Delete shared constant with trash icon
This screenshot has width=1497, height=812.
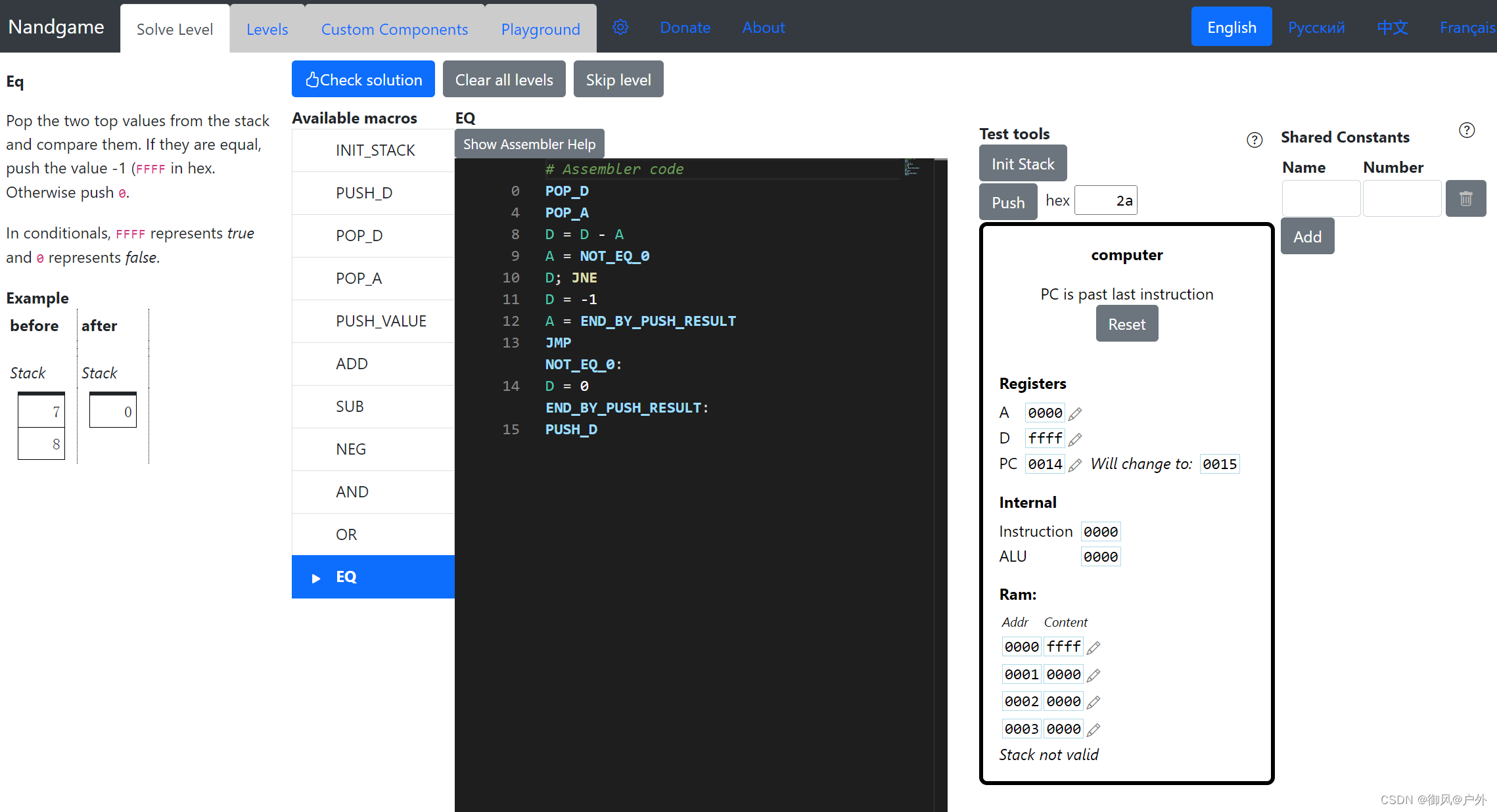pyautogui.click(x=1465, y=198)
